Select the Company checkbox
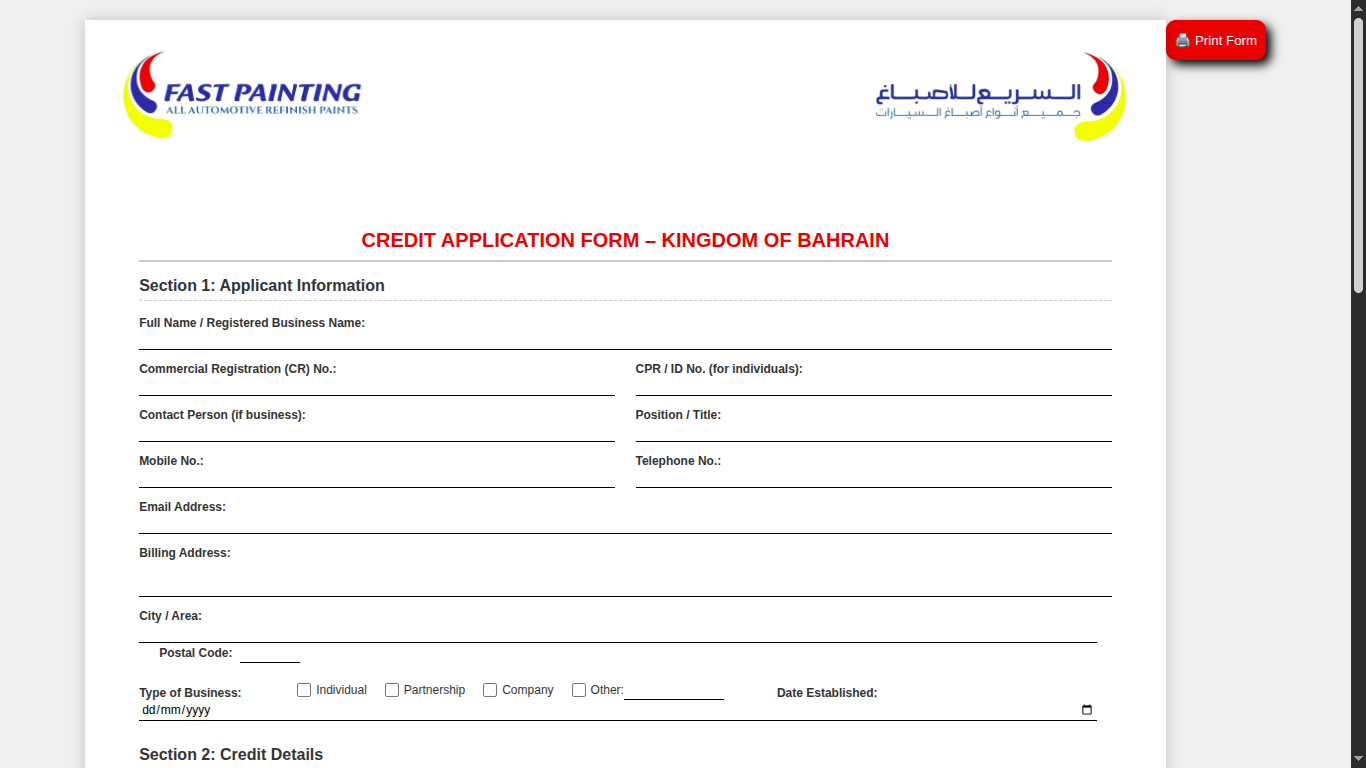The height and width of the screenshot is (768, 1366). click(x=490, y=690)
